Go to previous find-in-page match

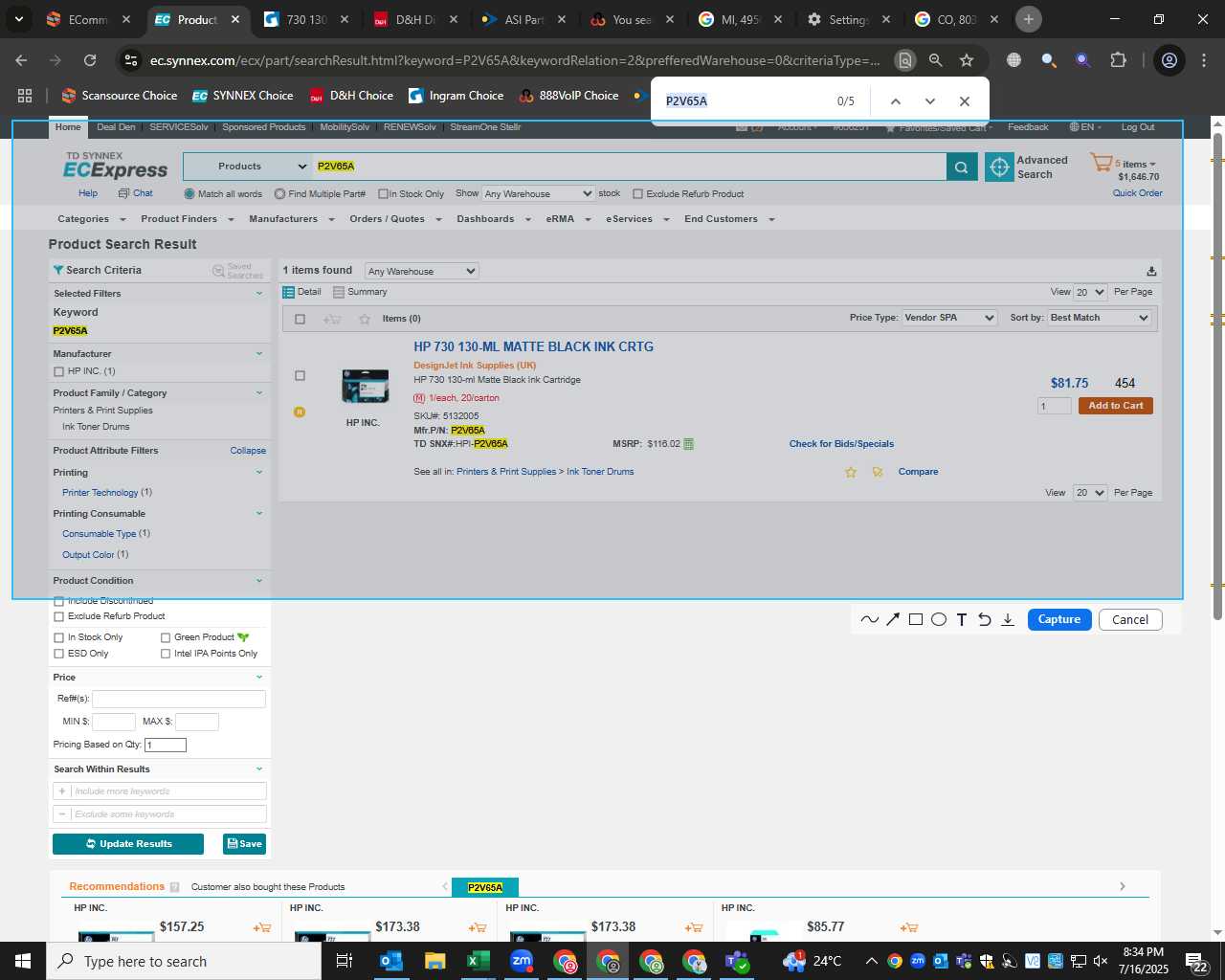[x=896, y=101]
